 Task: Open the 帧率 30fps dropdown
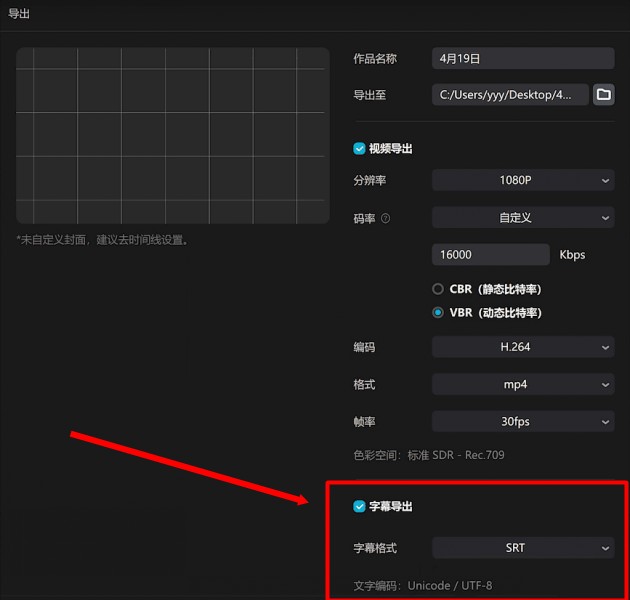(x=523, y=421)
